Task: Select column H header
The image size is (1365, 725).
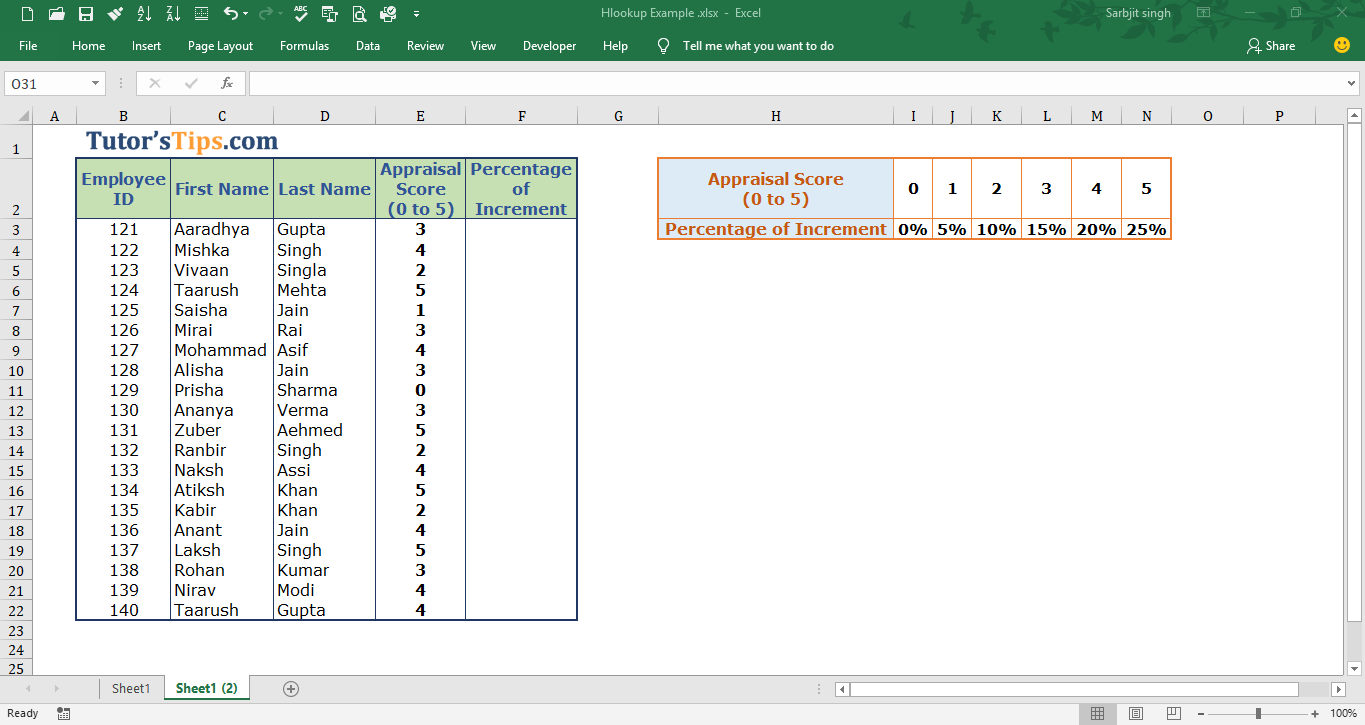Action: point(776,116)
